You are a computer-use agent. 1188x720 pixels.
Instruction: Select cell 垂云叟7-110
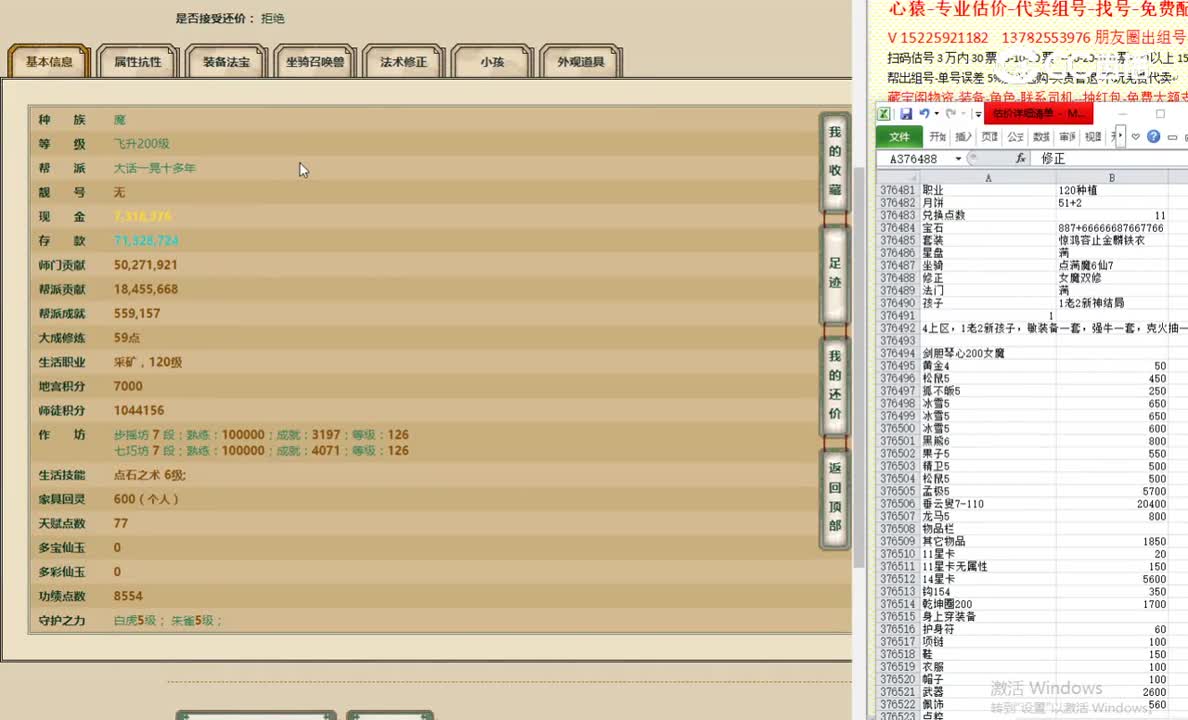coord(988,504)
